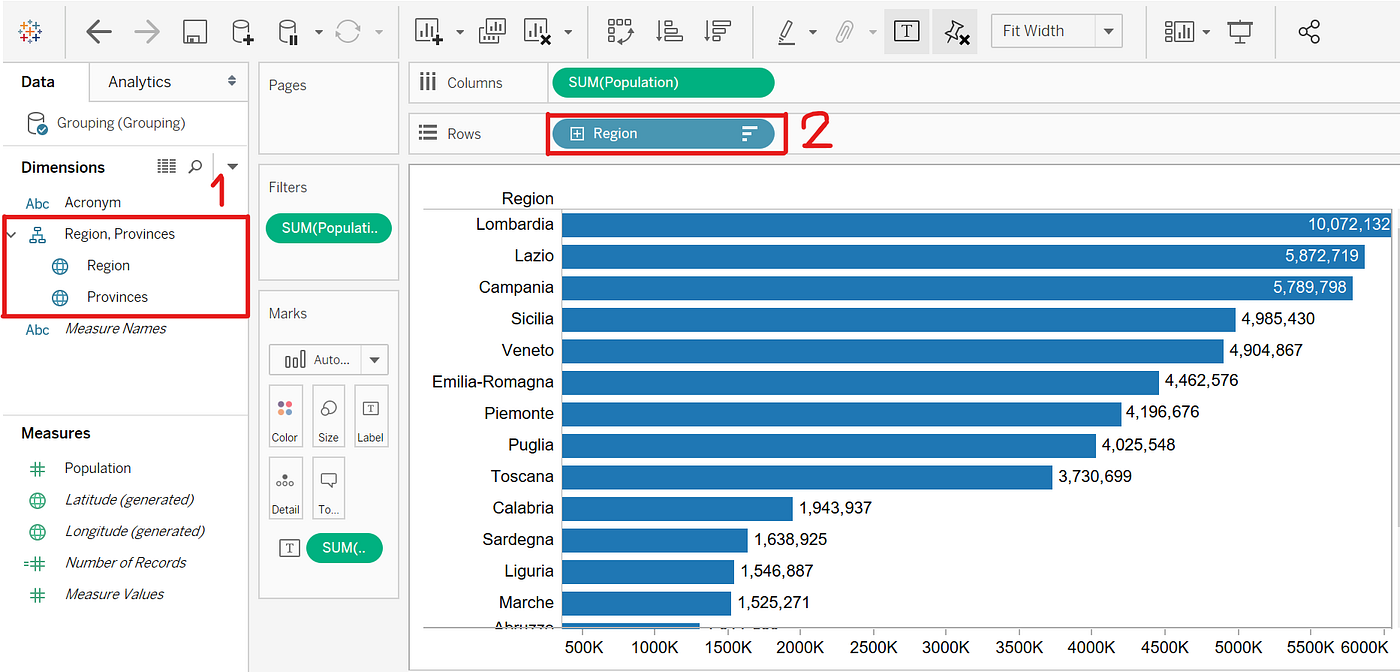Collapse the Region, Provinces hierarchy
The height and width of the screenshot is (672, 1400).
click(x=12, y=234)
